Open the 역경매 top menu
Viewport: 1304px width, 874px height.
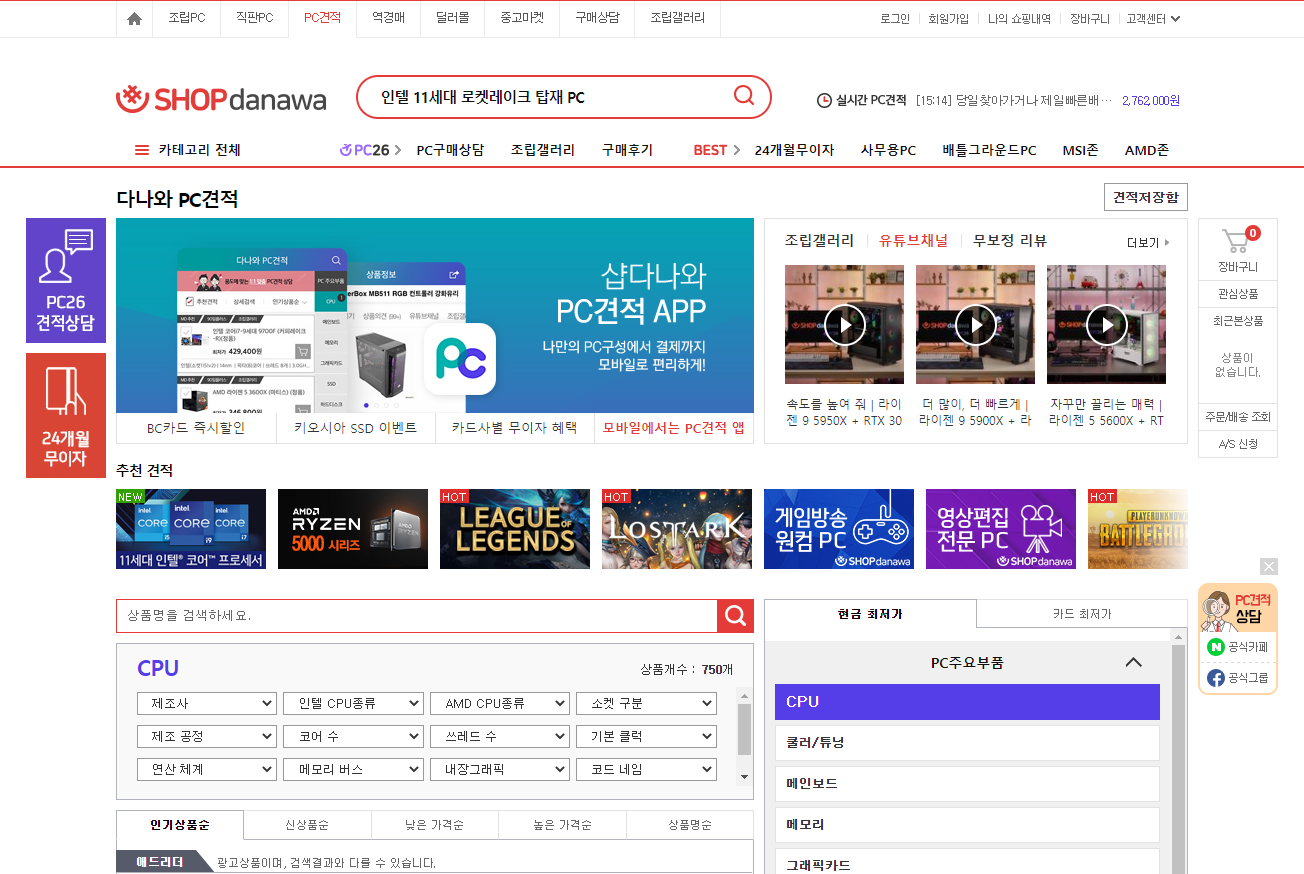click(x=388, y=18)
